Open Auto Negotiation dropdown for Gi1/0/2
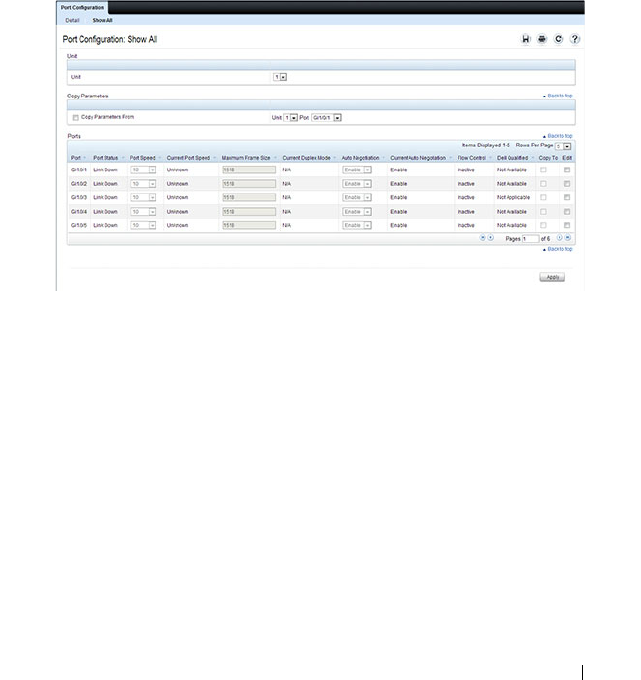Viewport: 641px width, 680px height. click(x=356, y=184)
